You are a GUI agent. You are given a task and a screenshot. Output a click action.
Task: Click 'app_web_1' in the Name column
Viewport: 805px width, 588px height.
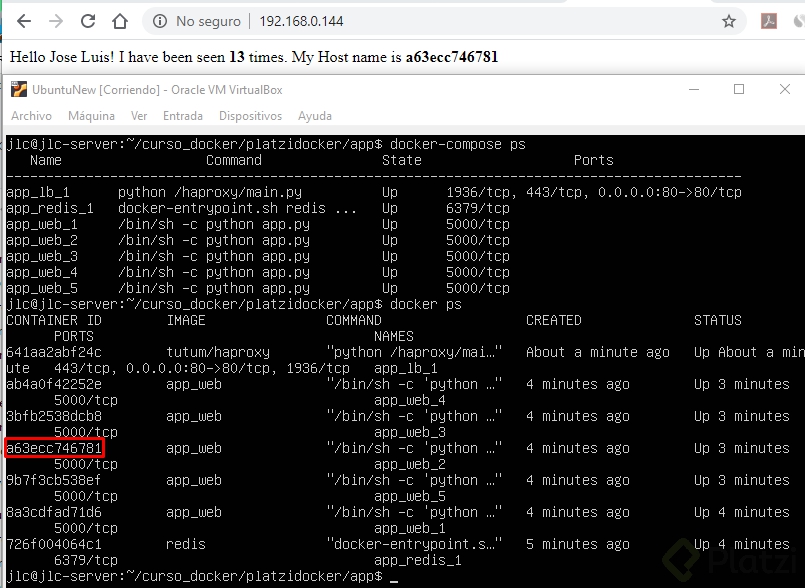point(42,224)
